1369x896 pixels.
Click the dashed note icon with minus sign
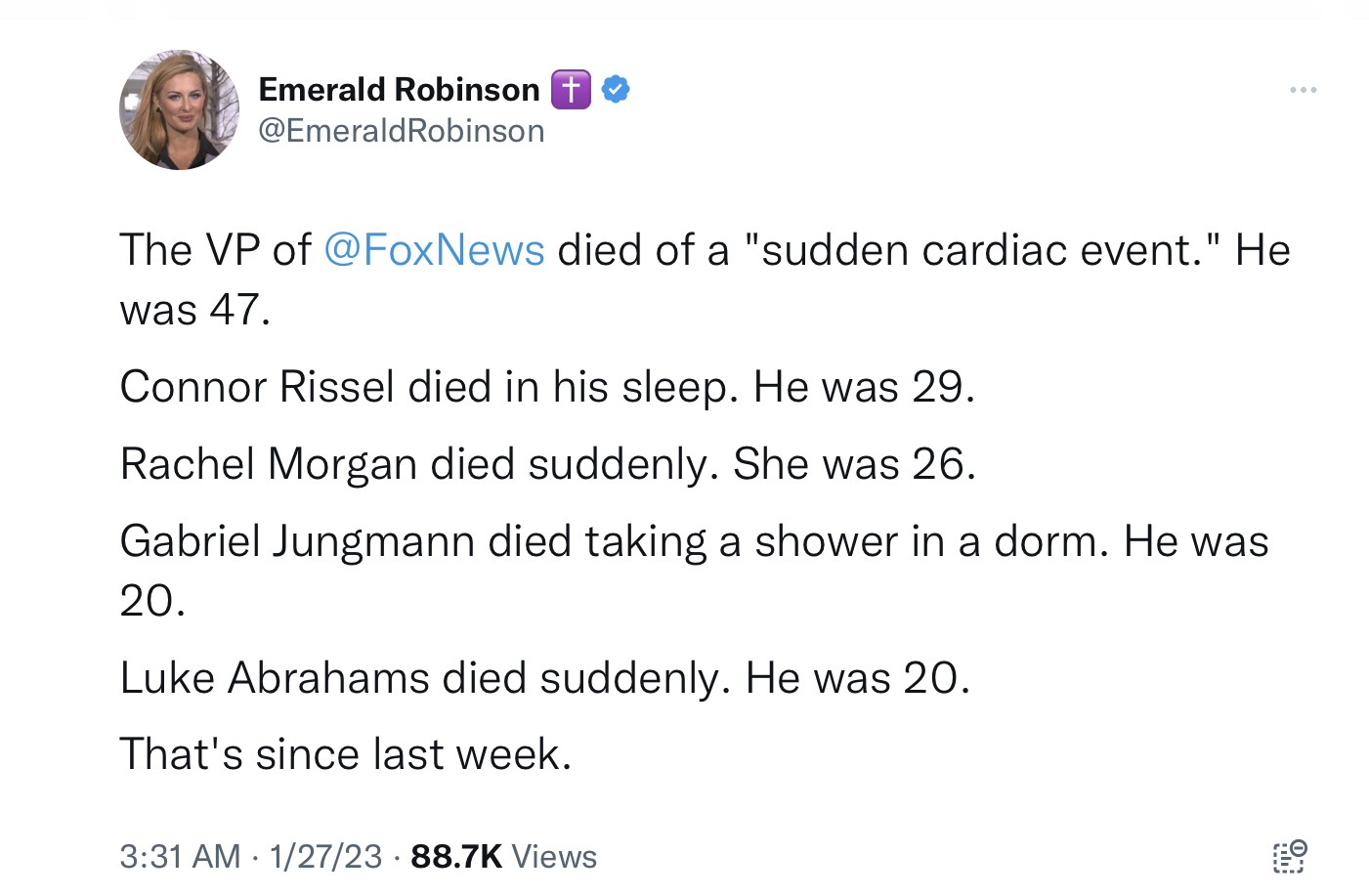[1290, 856]
